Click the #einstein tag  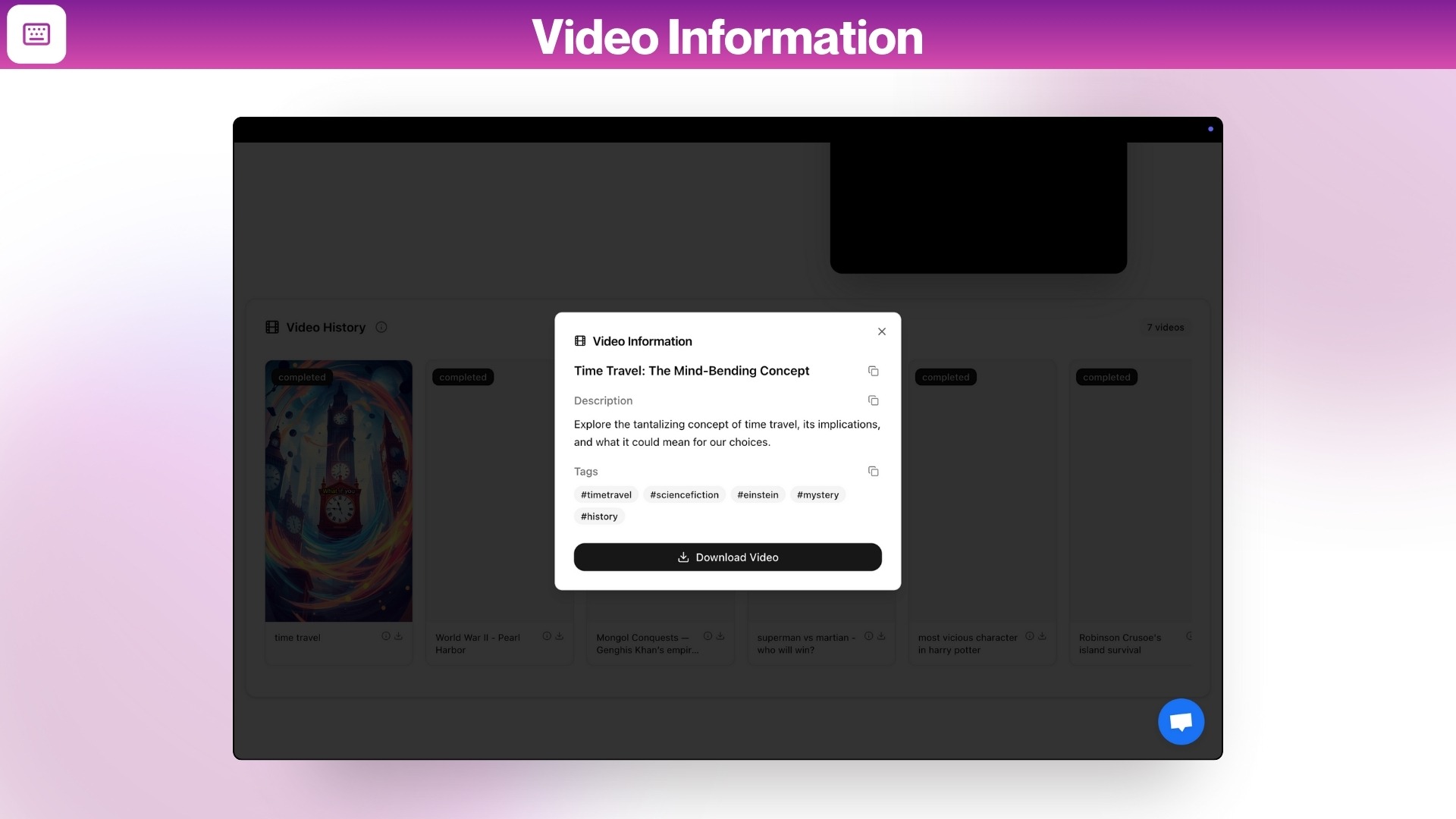pos(758,494)
